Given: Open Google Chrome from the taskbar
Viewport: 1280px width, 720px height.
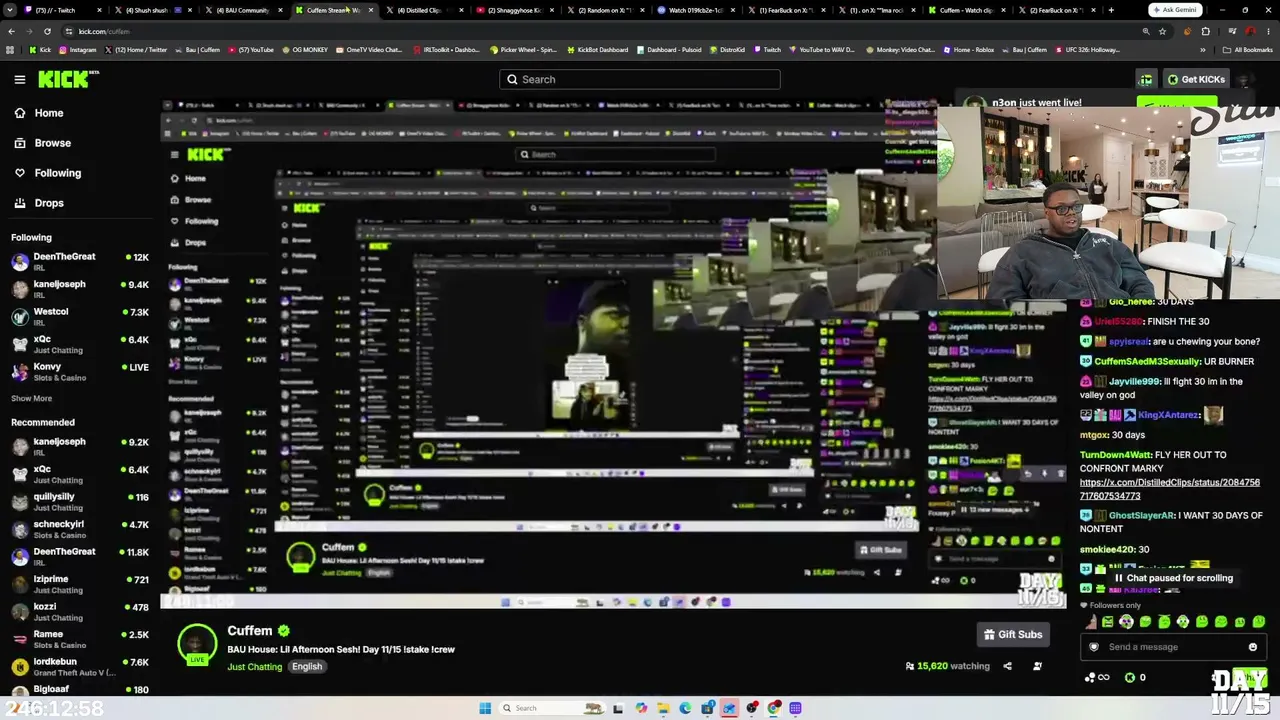Looking at the screenshot, I should click(774, 708).
